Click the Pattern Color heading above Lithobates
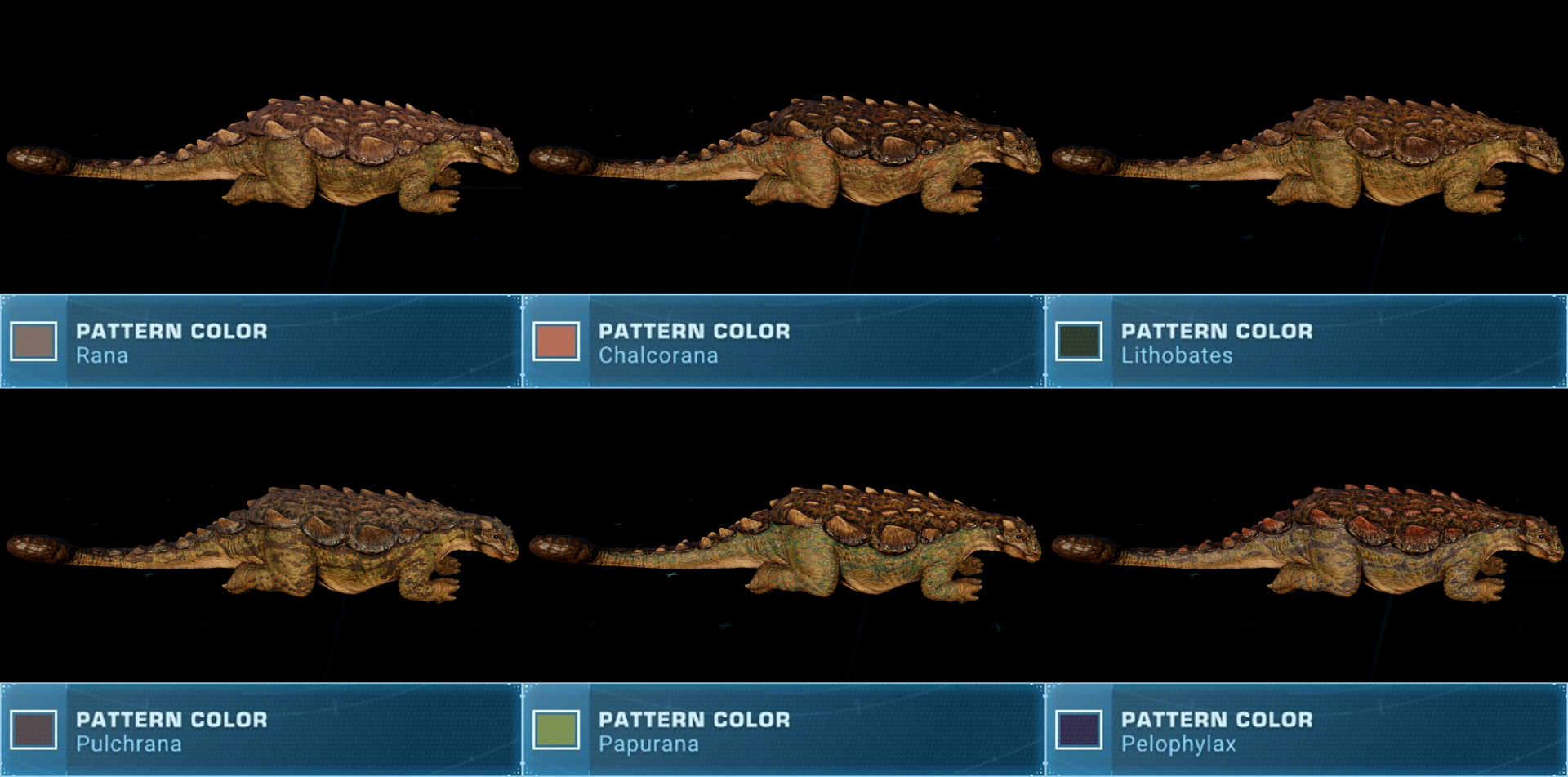This screenshot has height=777, width=1568. click(x=1217, y=331)
